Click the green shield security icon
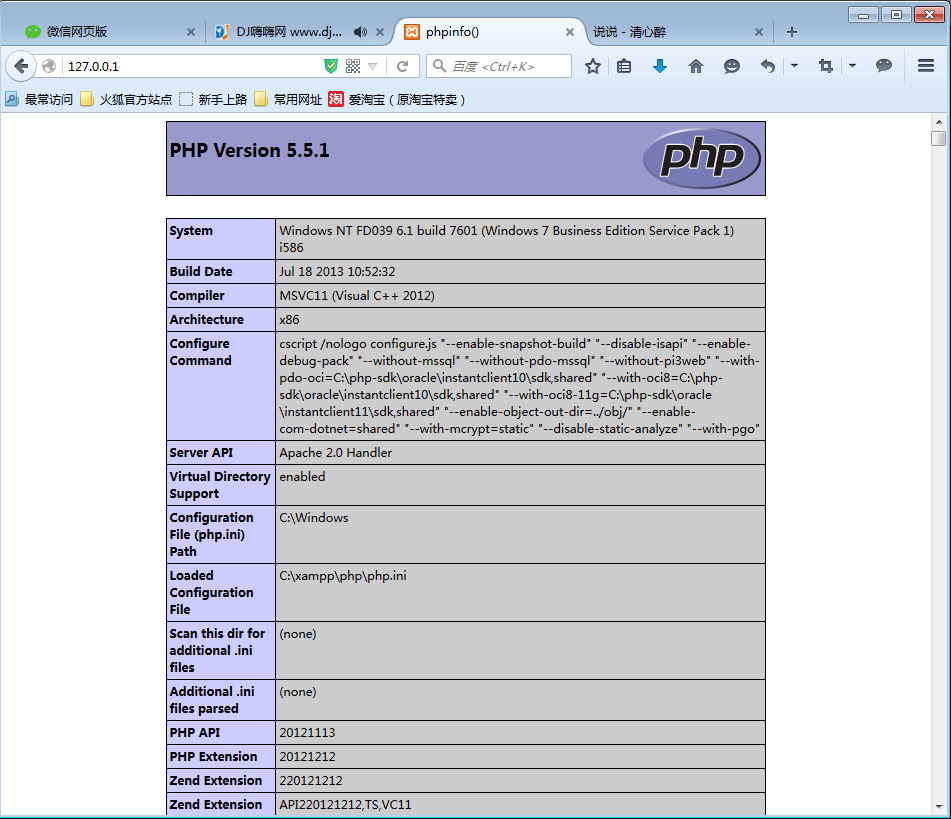The image size is (951, 819). 331,66
